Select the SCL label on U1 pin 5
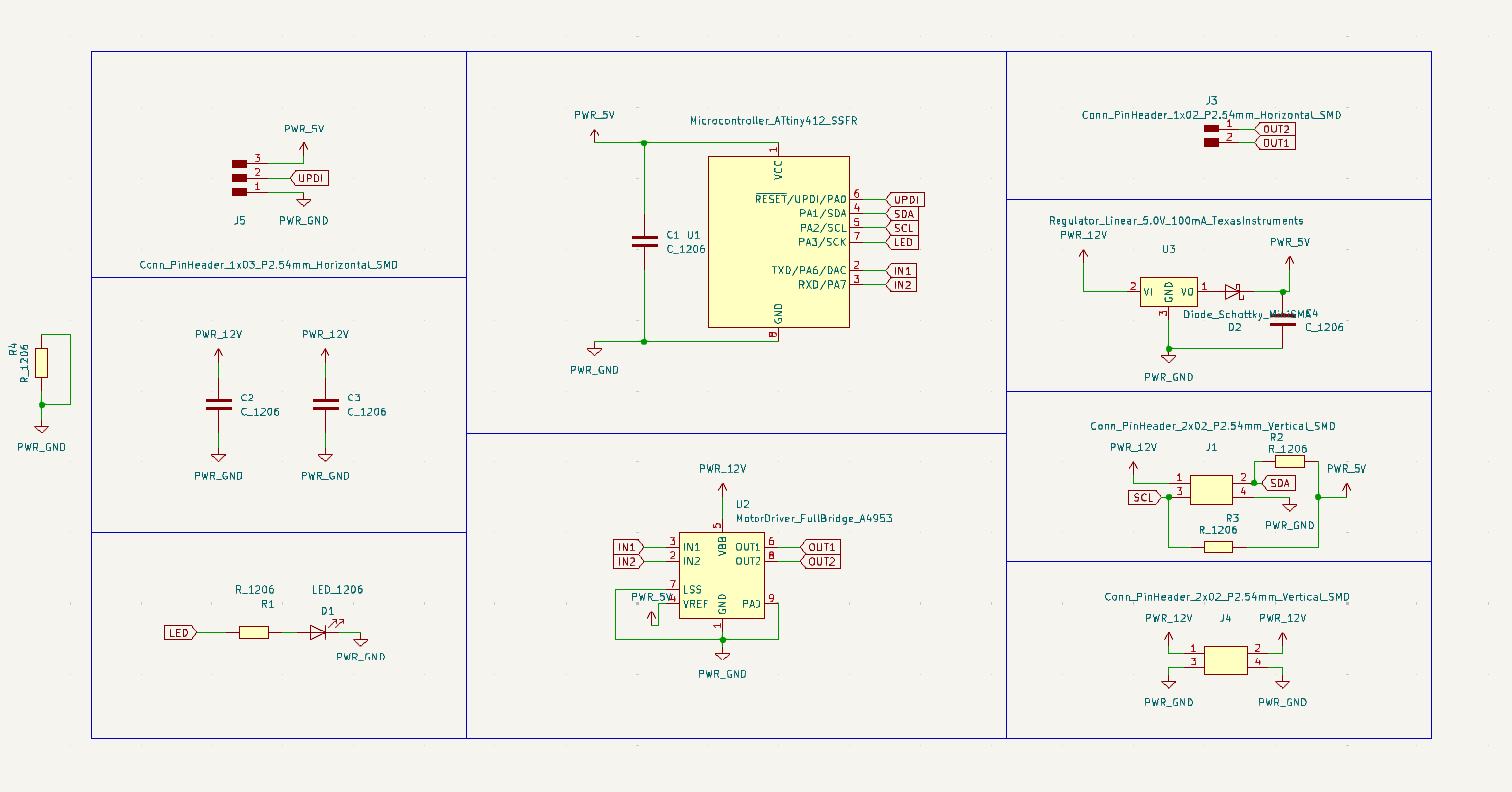The height and width of the screenshot is (792, 1512). (902, 228)
